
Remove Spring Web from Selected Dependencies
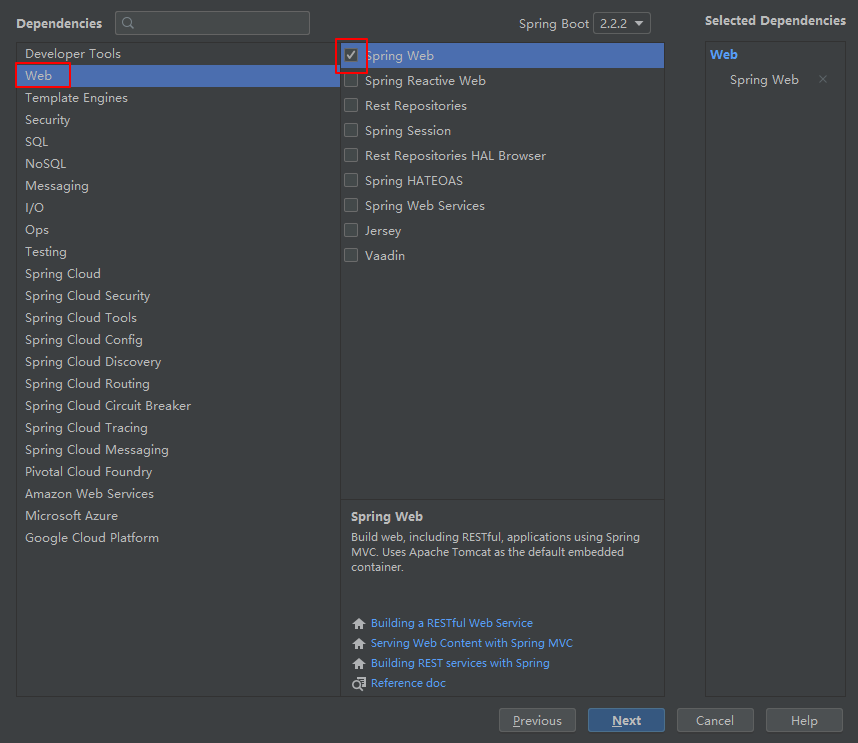[x=822, y=79]
